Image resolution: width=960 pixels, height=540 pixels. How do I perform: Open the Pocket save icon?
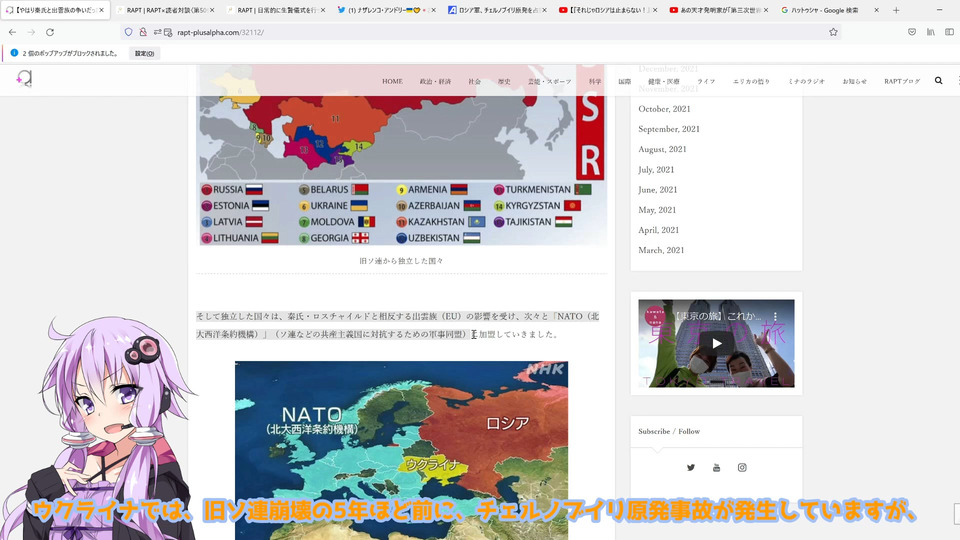click(x=912, y=32)
